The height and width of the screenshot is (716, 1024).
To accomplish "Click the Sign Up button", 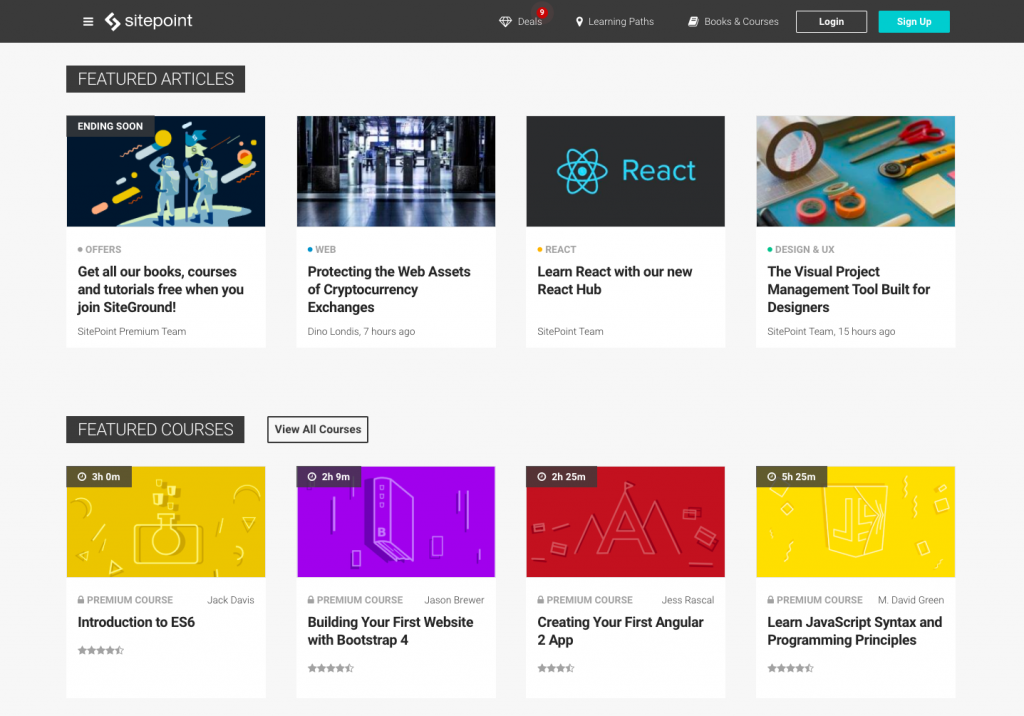I will tap(914, 22).
